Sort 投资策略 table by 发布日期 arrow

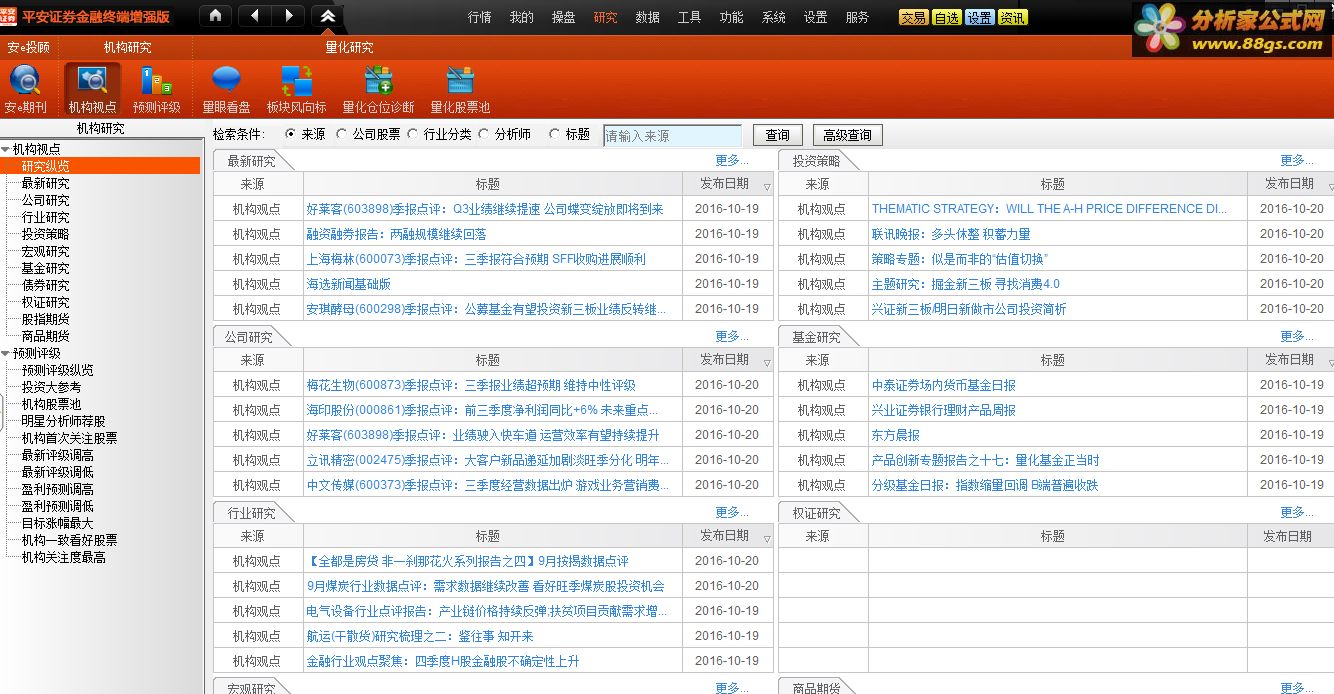(1331, 186)
